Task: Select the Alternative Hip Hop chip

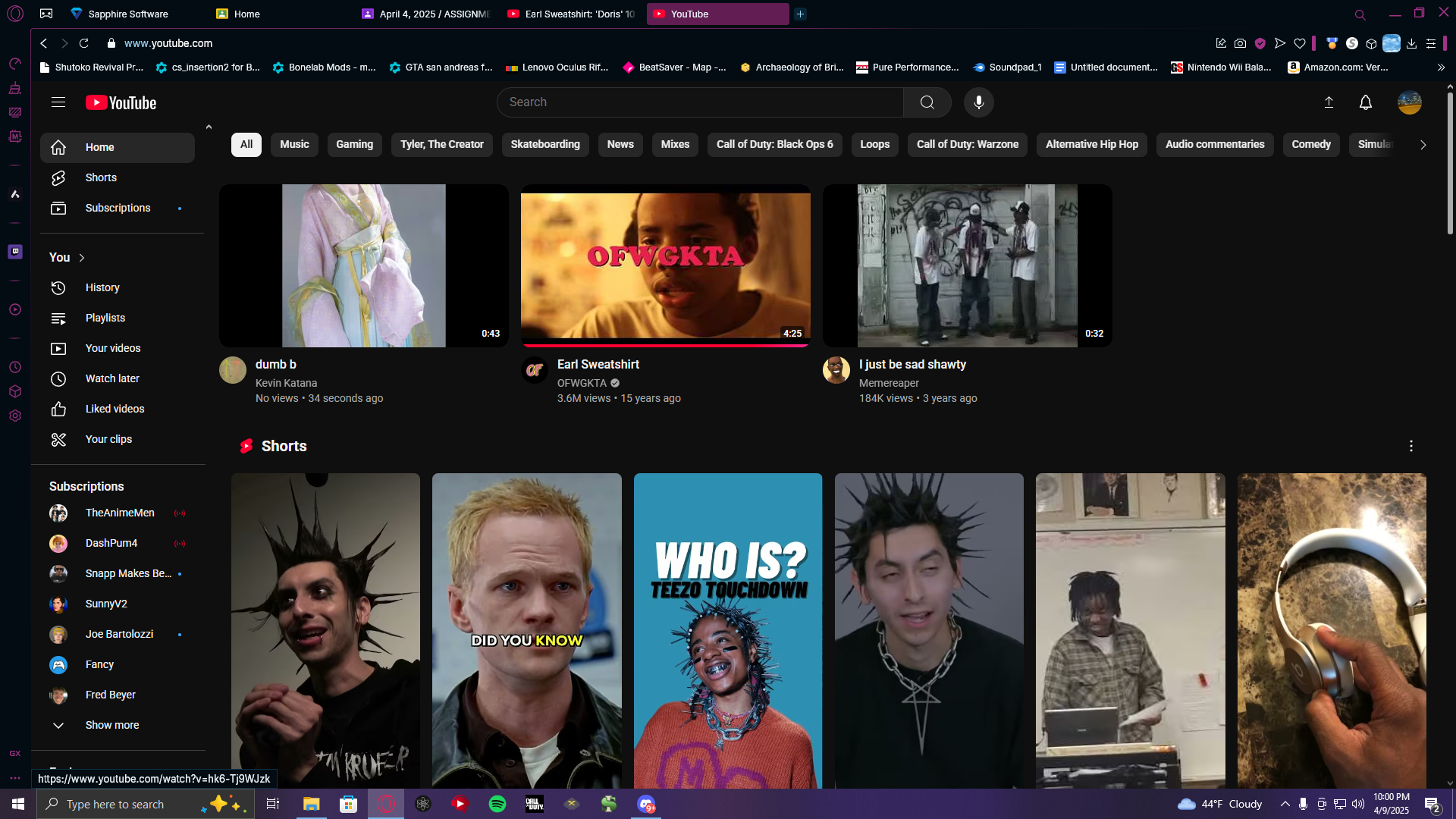Action: 1092,144
